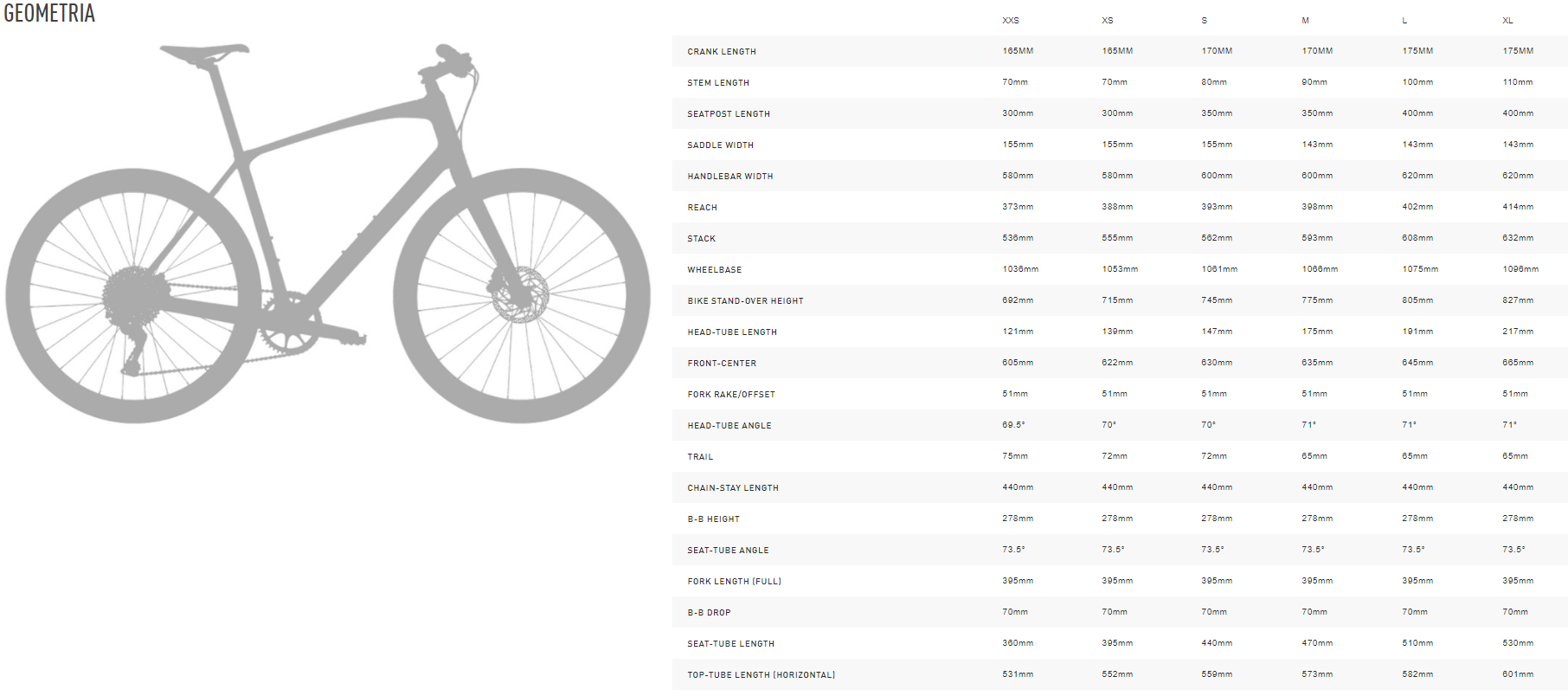1568x696 pixels.
Task: Click the TRAIL row label
Action: (701, 457)
